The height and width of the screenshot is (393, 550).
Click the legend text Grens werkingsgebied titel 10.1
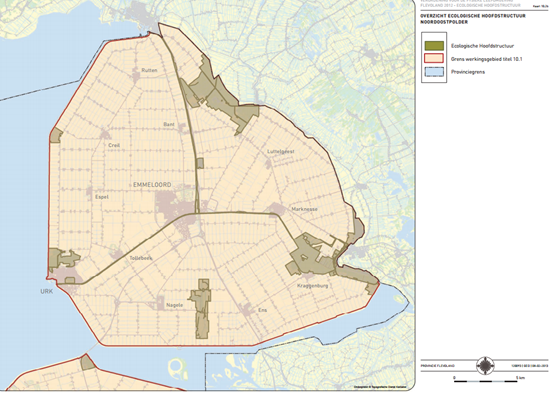487,59
